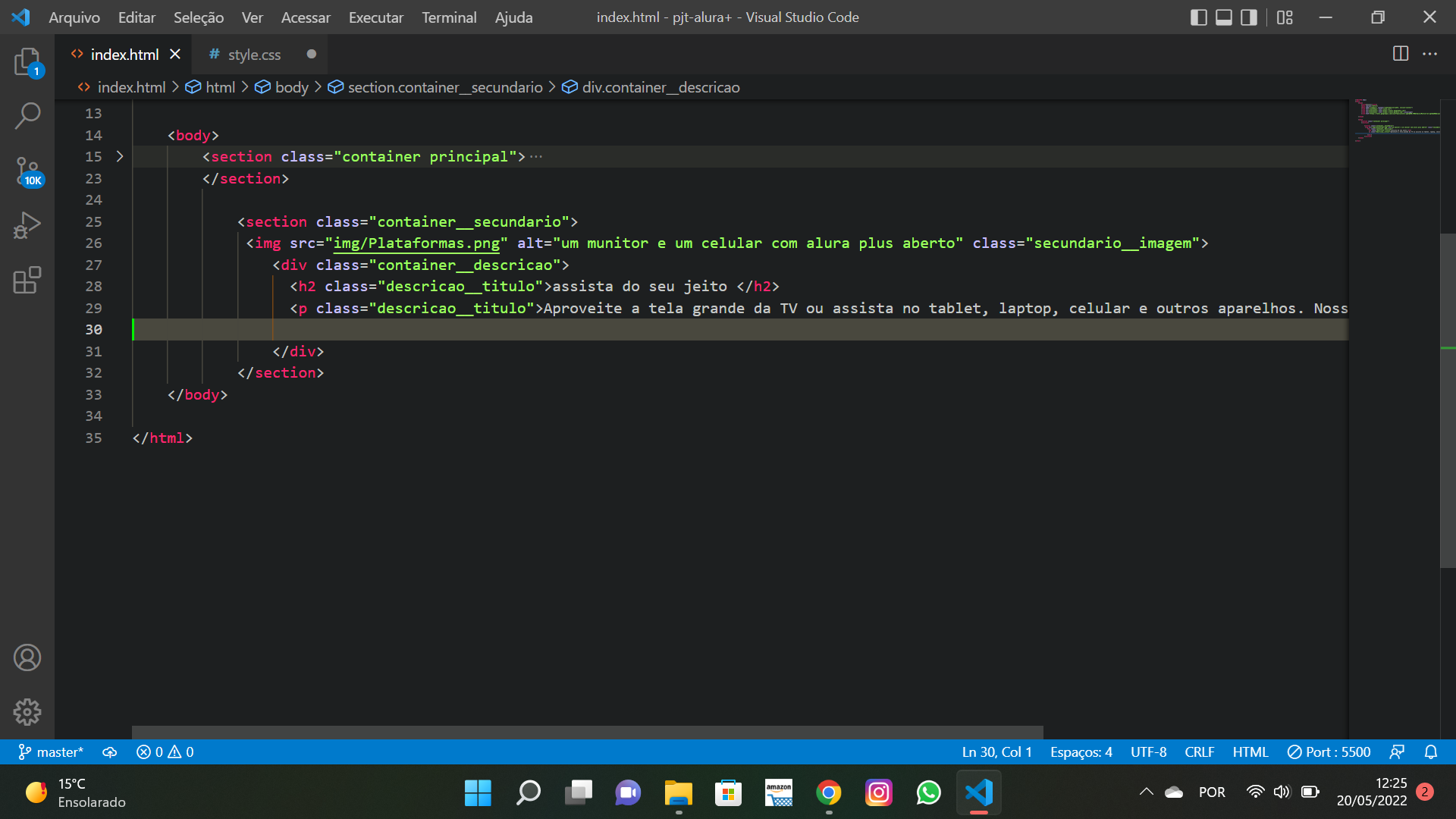
Task: Change encoding via UTF-8 indicator
Action: pyautogui.click(x=1148, y=752)
